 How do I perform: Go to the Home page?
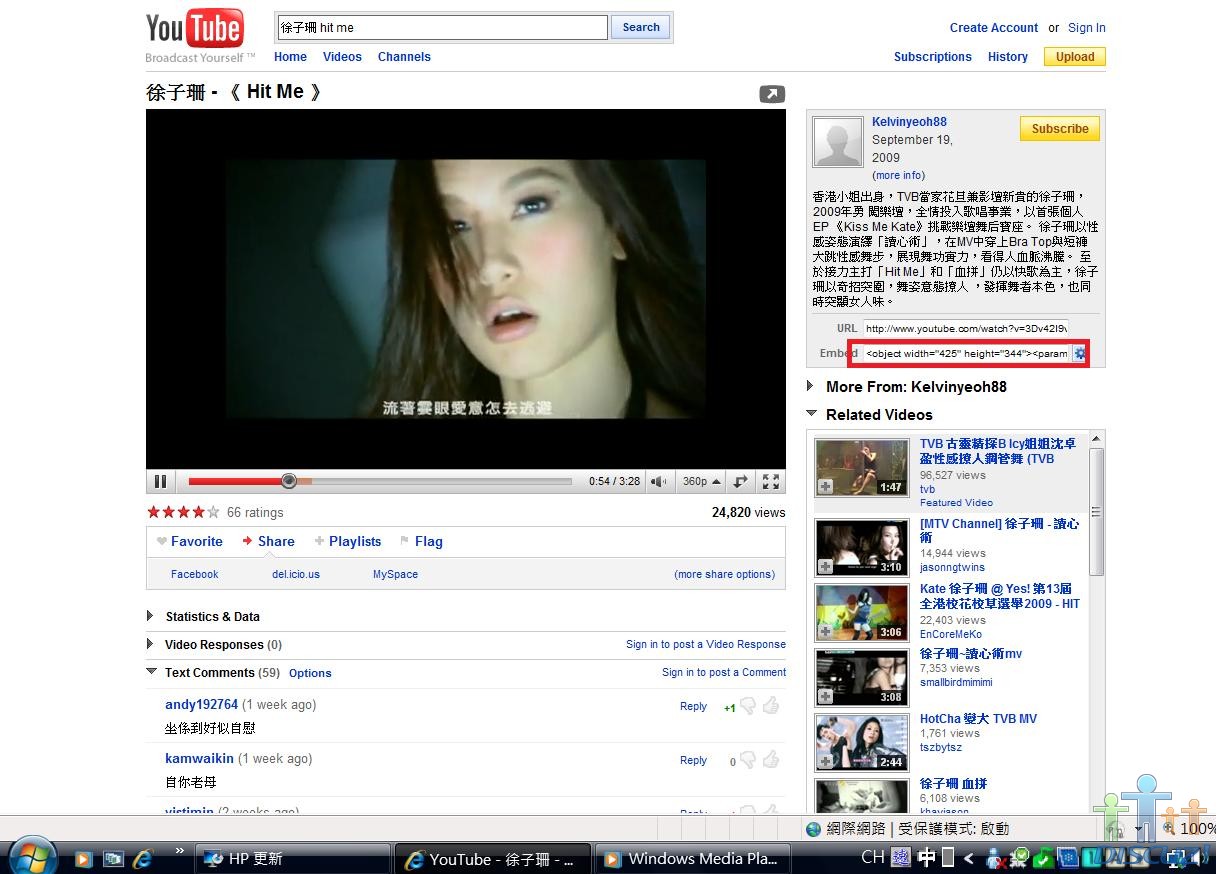point(290,57)
